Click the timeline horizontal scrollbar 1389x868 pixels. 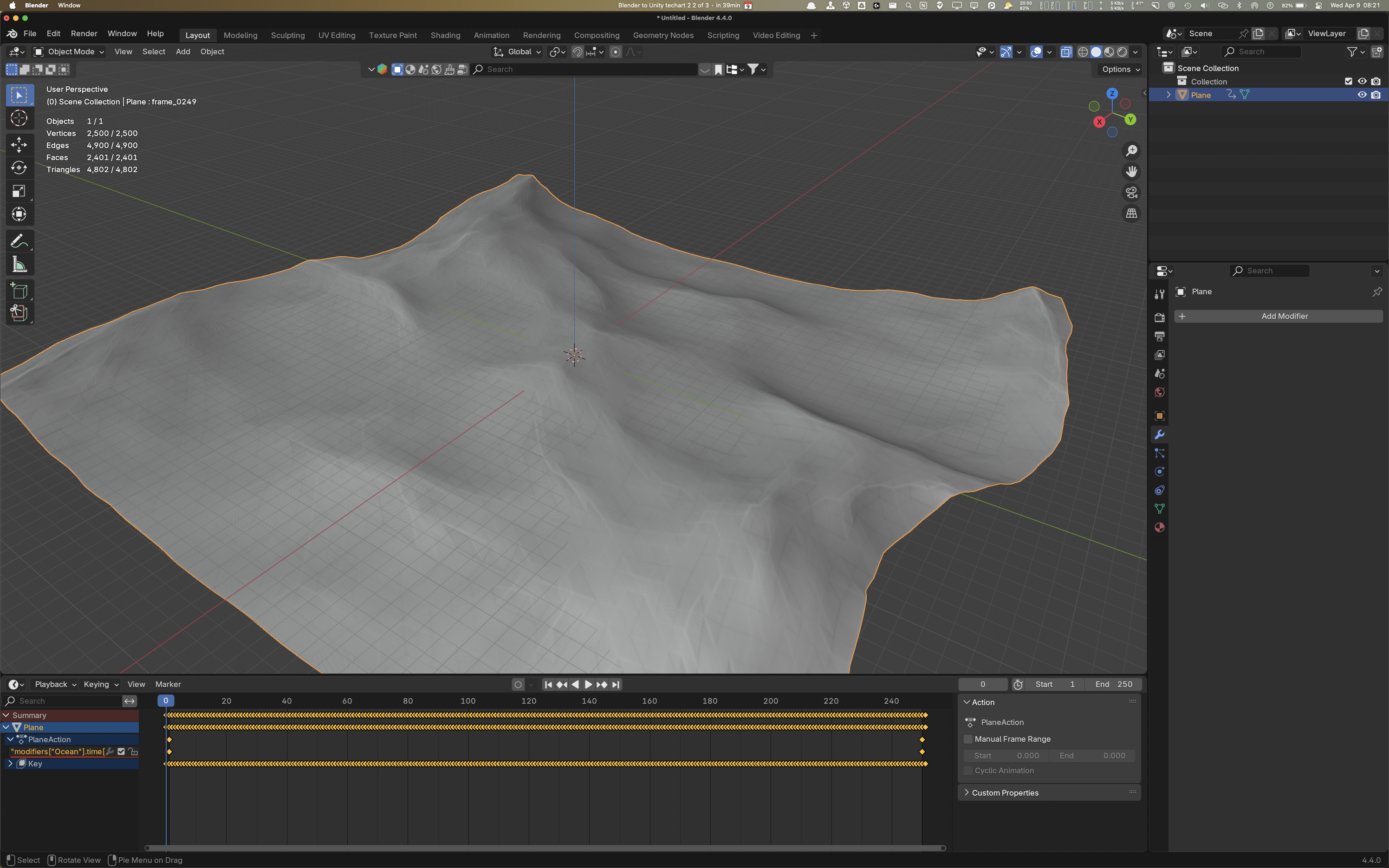[545, 848]
